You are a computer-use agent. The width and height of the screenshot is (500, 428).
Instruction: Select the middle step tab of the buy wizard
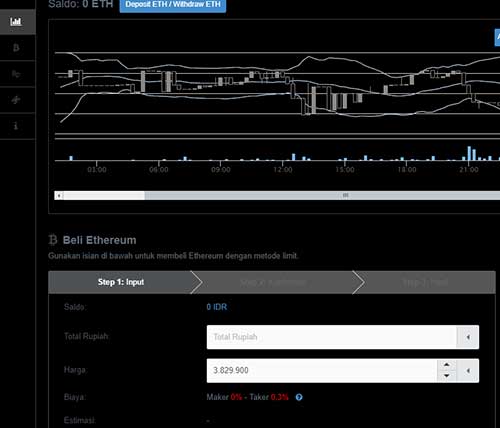[273, 282]
